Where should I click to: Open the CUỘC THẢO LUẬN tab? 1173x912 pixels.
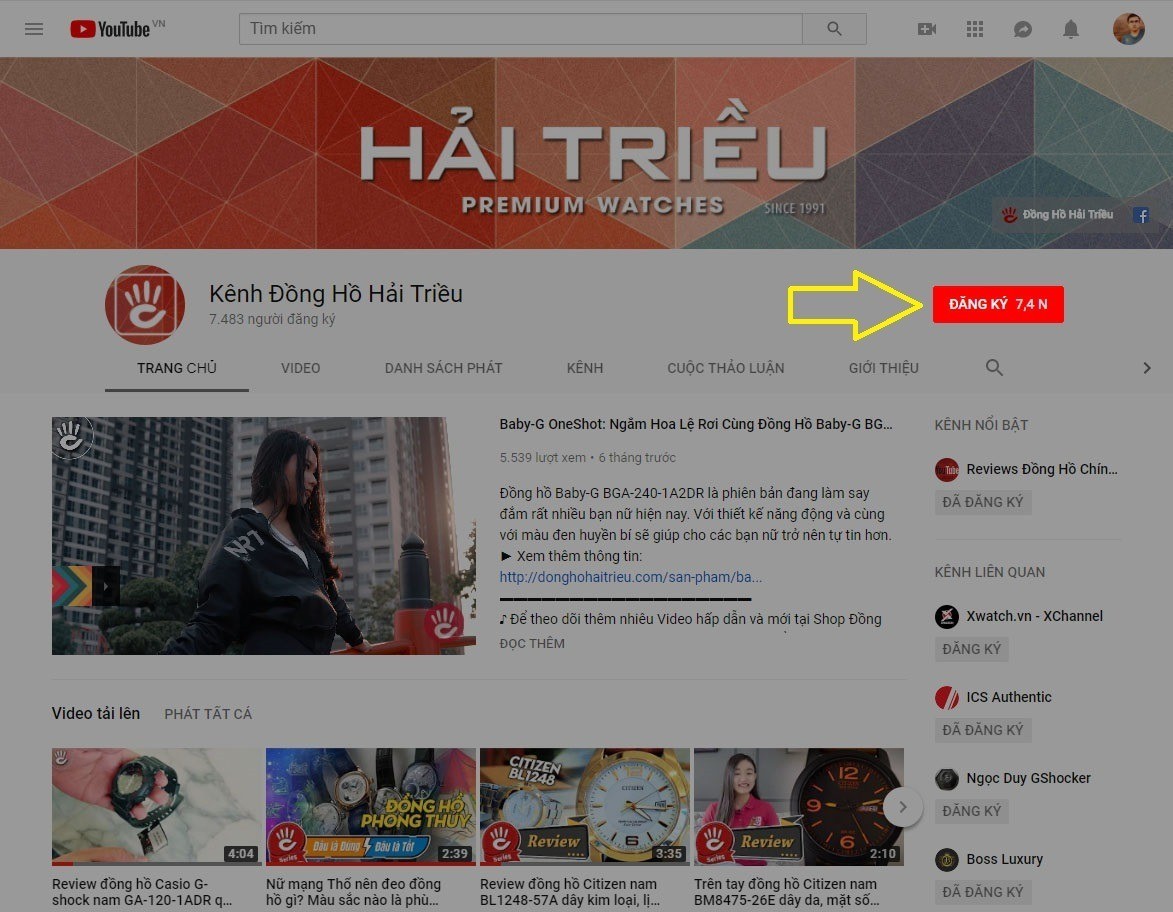pos(726,368)
